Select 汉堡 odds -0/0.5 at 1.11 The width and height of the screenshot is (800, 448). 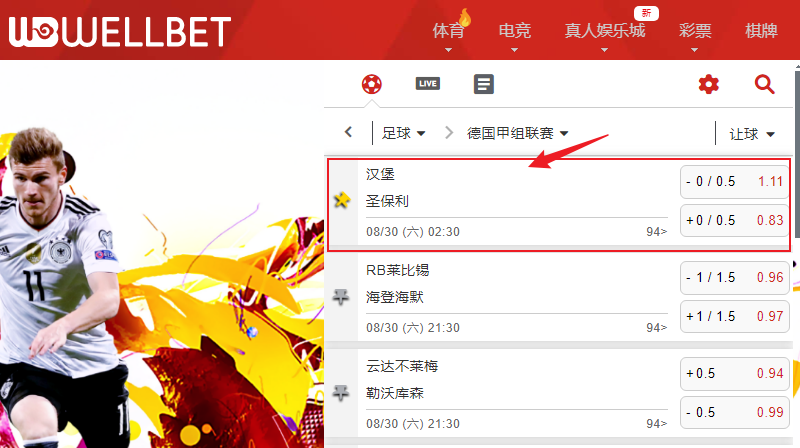[x=735, y=182]
